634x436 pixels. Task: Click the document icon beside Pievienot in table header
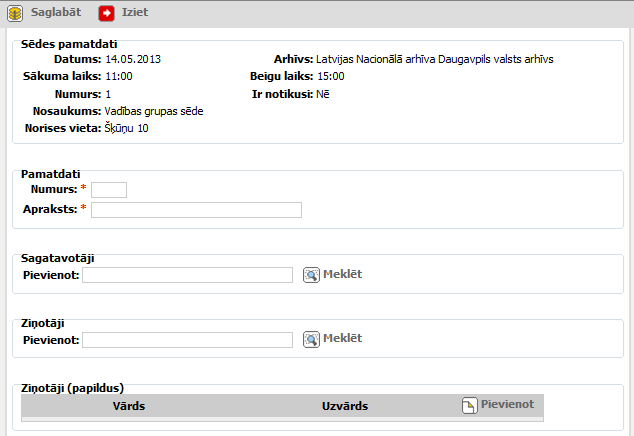(469, 405)
